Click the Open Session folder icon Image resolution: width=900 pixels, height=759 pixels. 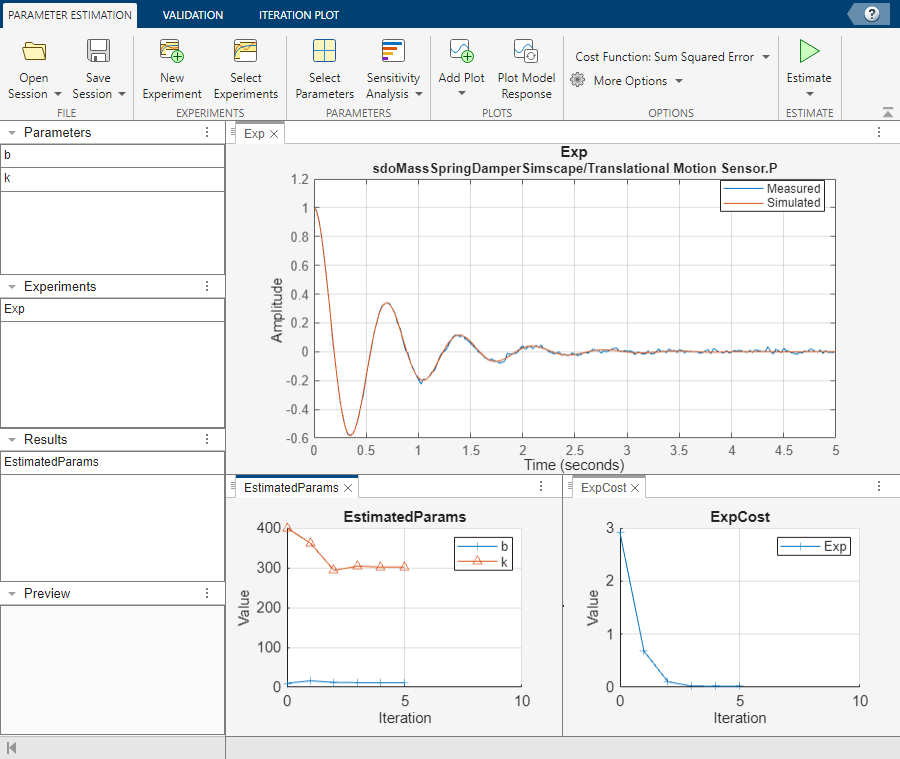coord(34,52)
